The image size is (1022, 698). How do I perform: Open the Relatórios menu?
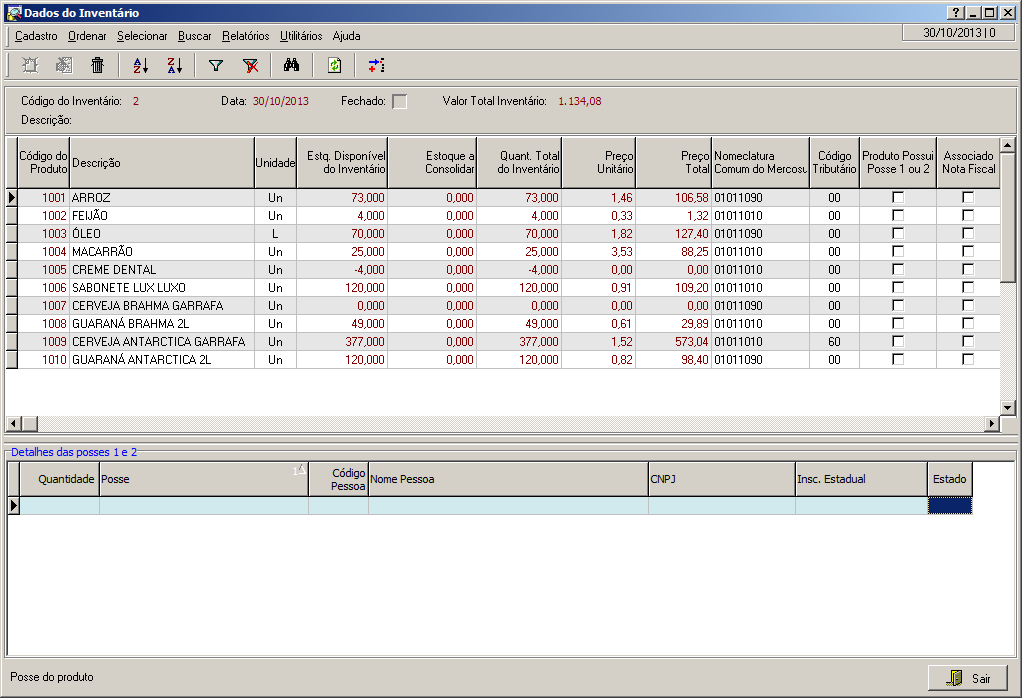pyautogui.click(x=245, y=36)
